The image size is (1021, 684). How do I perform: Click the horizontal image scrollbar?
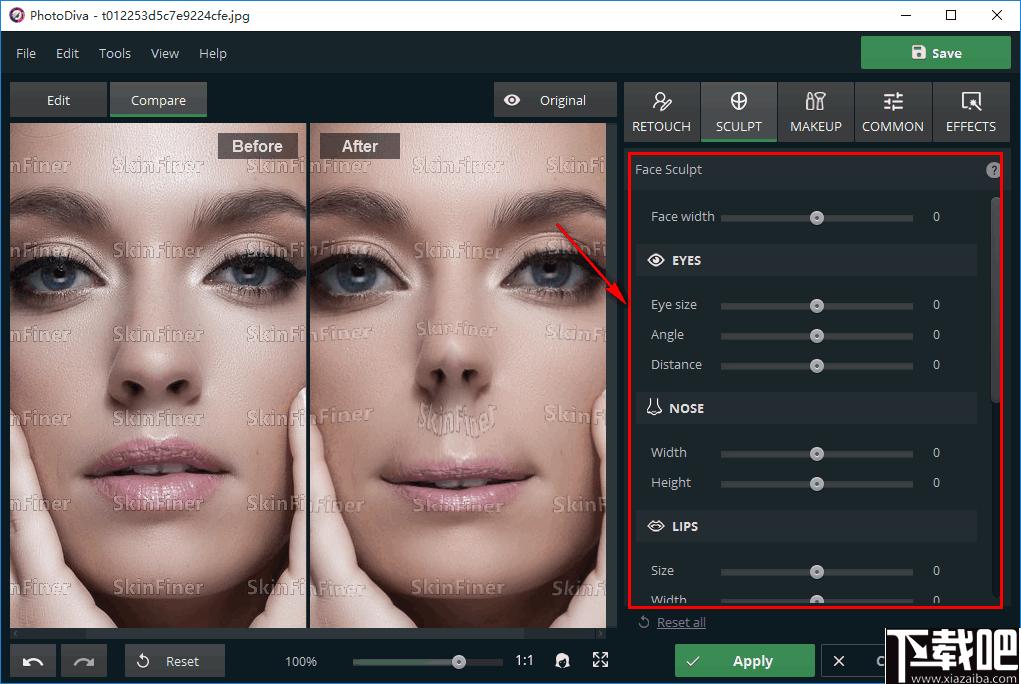tap(305, 633)
